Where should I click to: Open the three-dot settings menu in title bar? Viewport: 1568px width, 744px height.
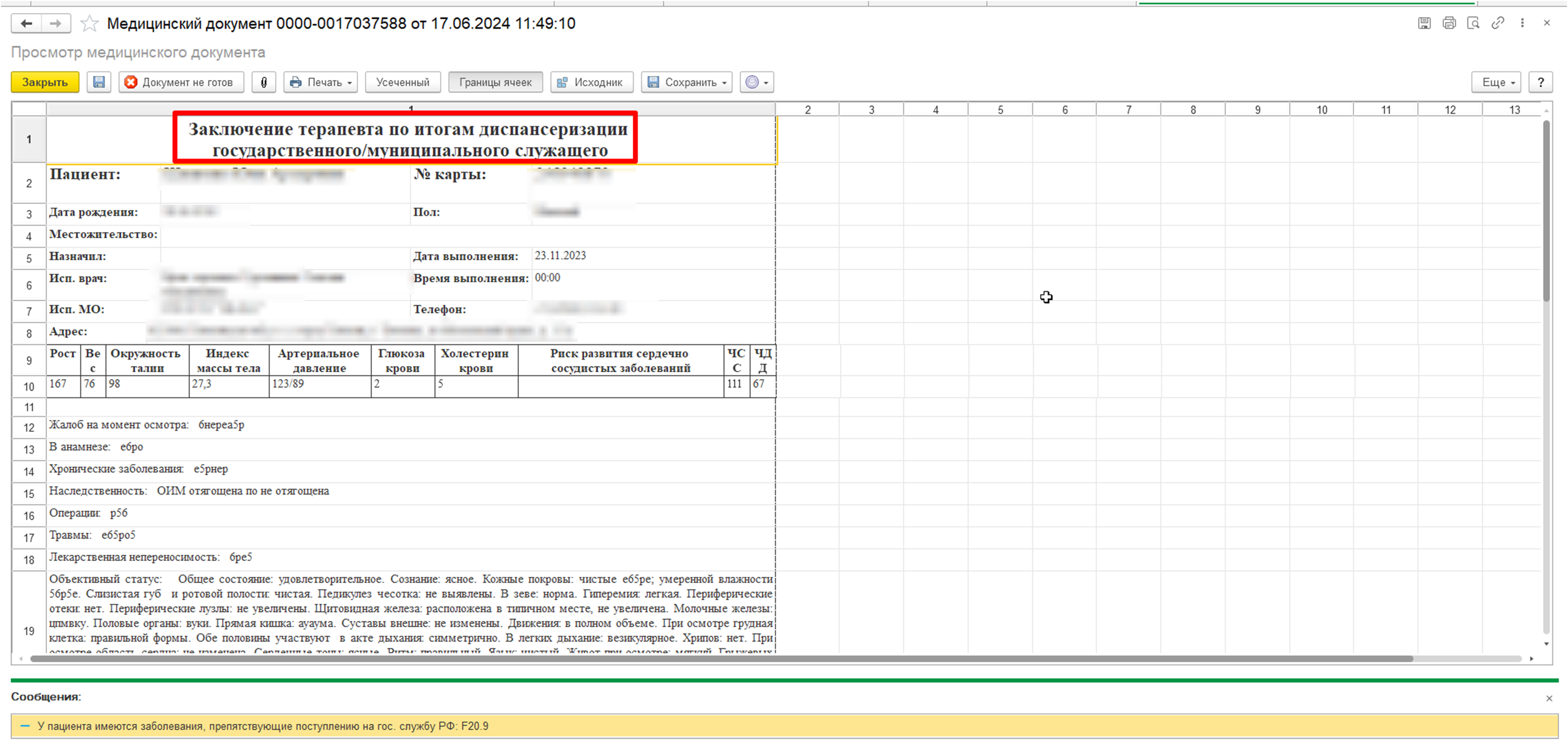[1523, 23]
